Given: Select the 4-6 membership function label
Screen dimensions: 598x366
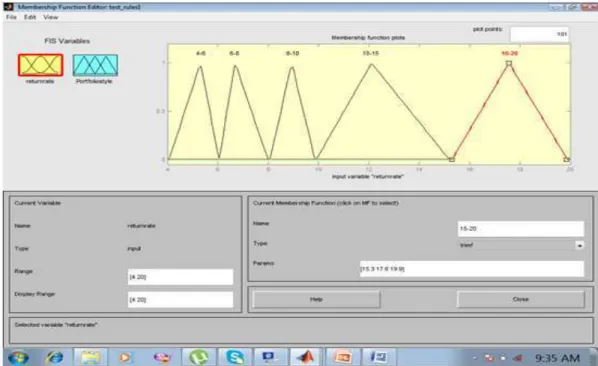Looking at the screenshot, I should [201, 53].
